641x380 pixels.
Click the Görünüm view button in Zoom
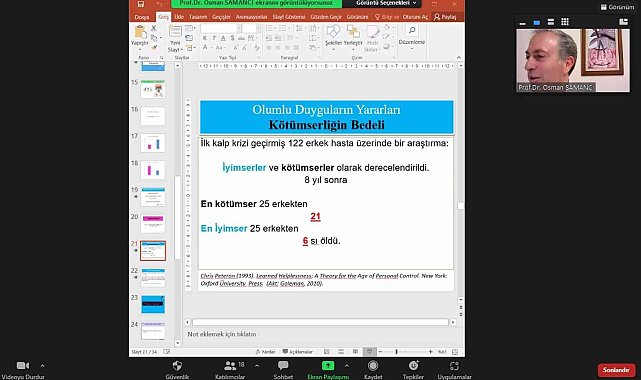point(617,7)
